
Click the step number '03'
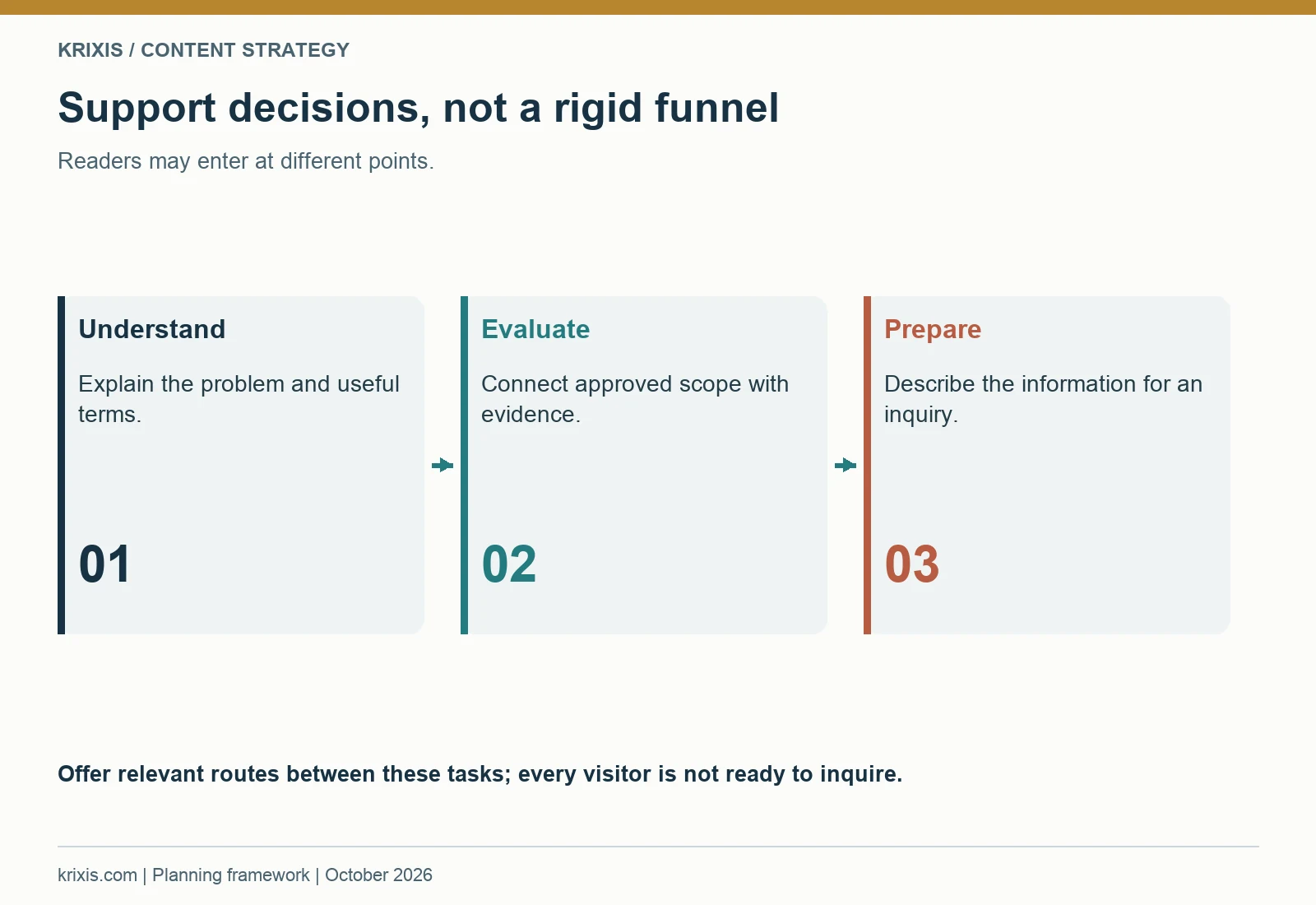912,564
